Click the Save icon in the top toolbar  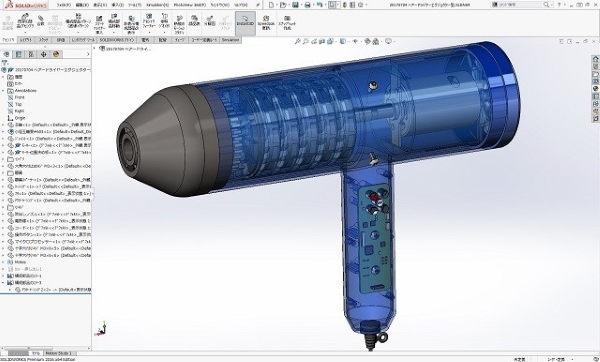[295, 5]
